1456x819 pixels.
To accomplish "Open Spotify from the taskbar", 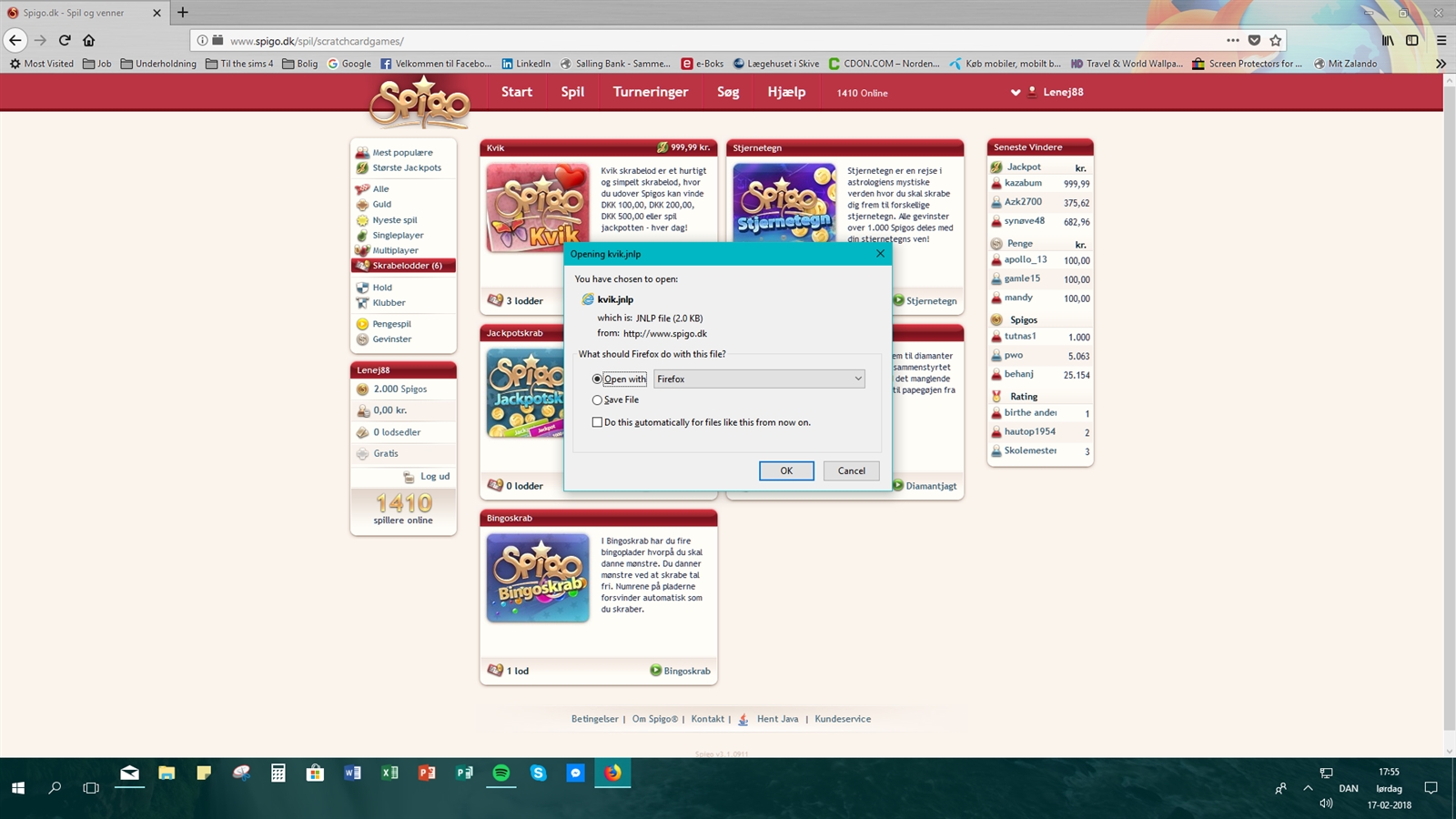I will [x=500, y=773].
